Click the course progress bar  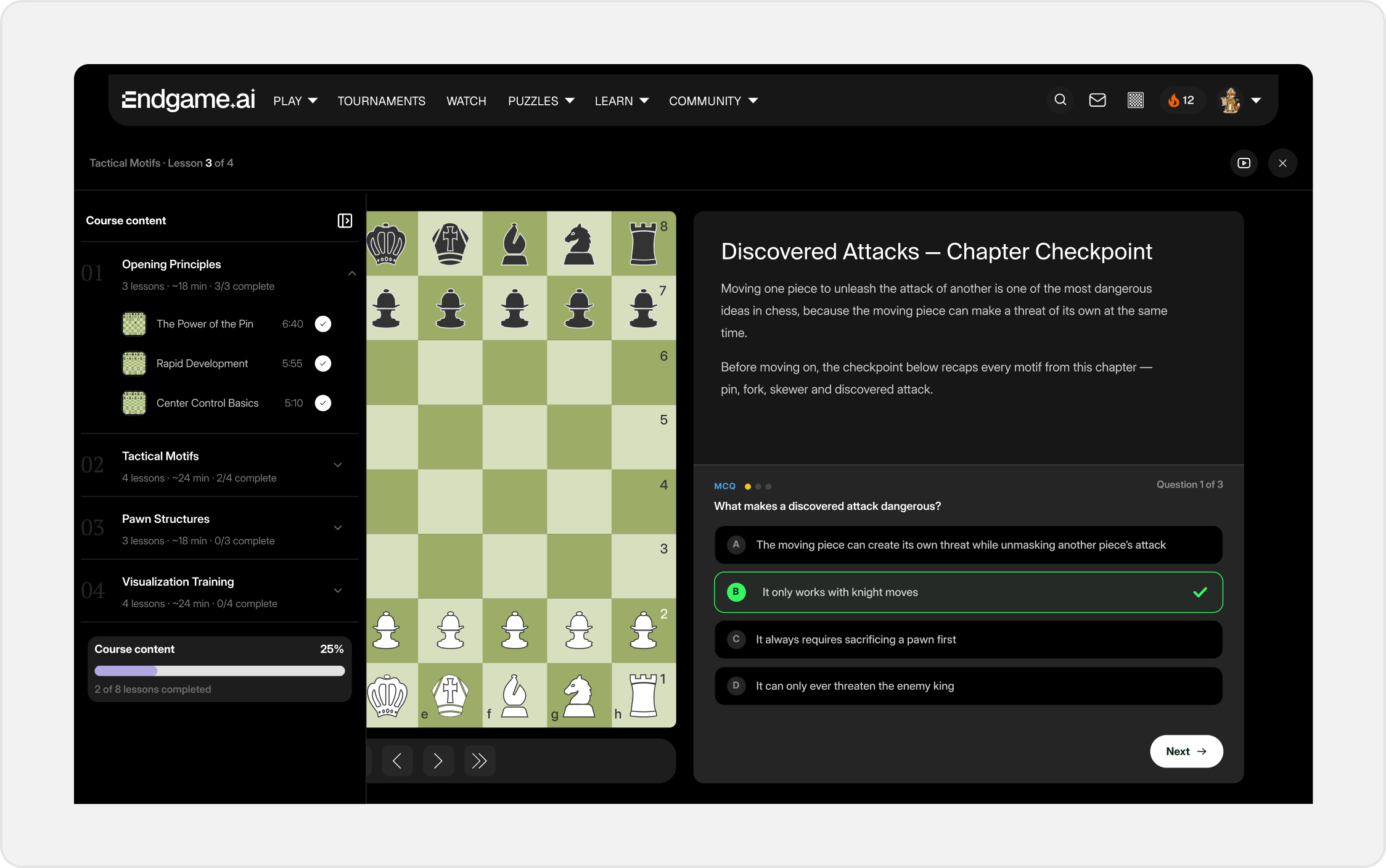219,671
